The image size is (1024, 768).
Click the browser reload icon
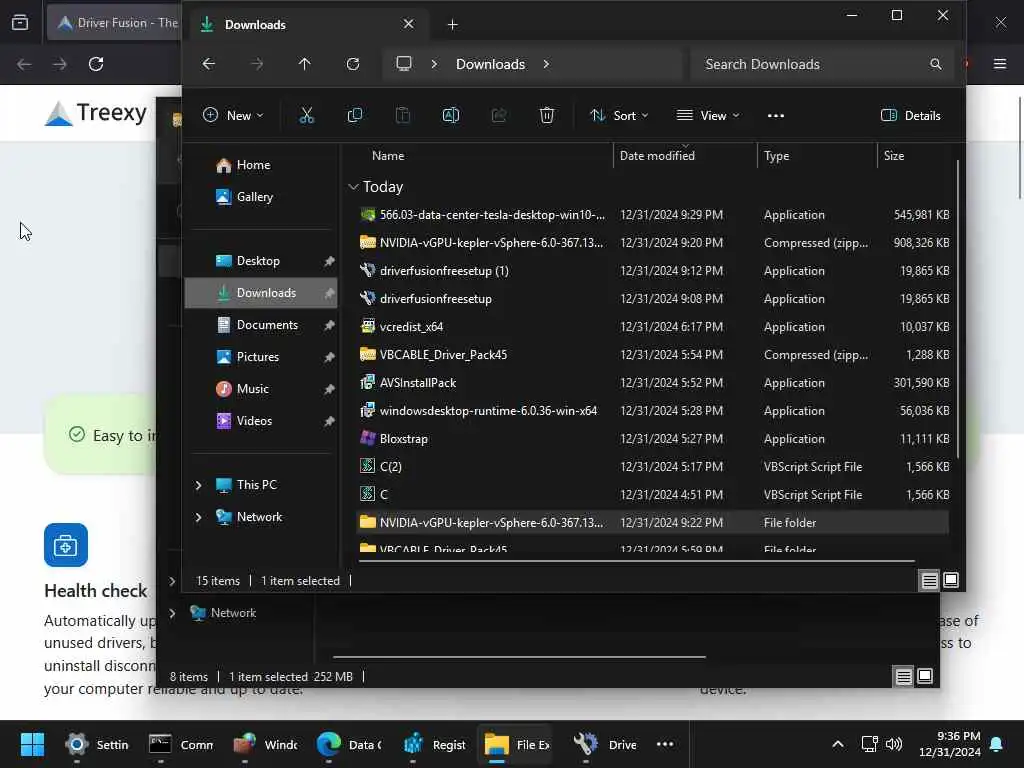96,64
